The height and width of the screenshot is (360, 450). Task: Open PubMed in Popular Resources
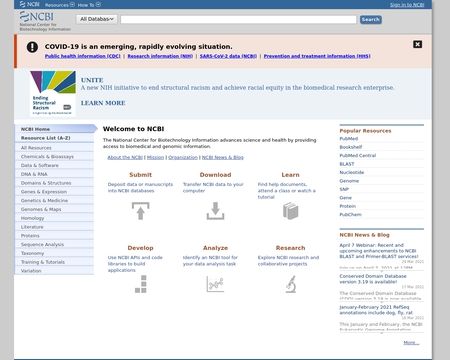[349, 139]
